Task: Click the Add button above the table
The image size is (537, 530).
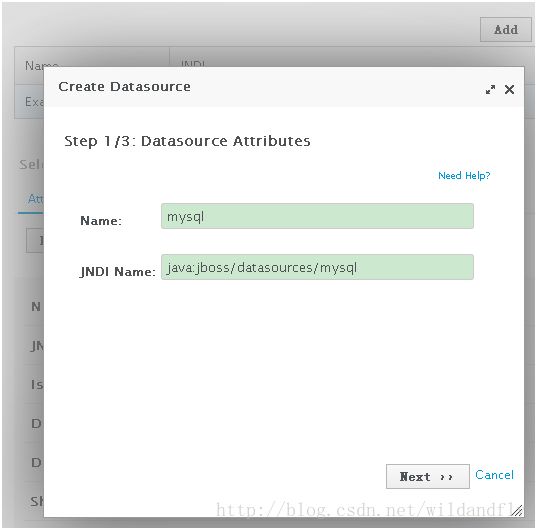Action: (505, 30)
